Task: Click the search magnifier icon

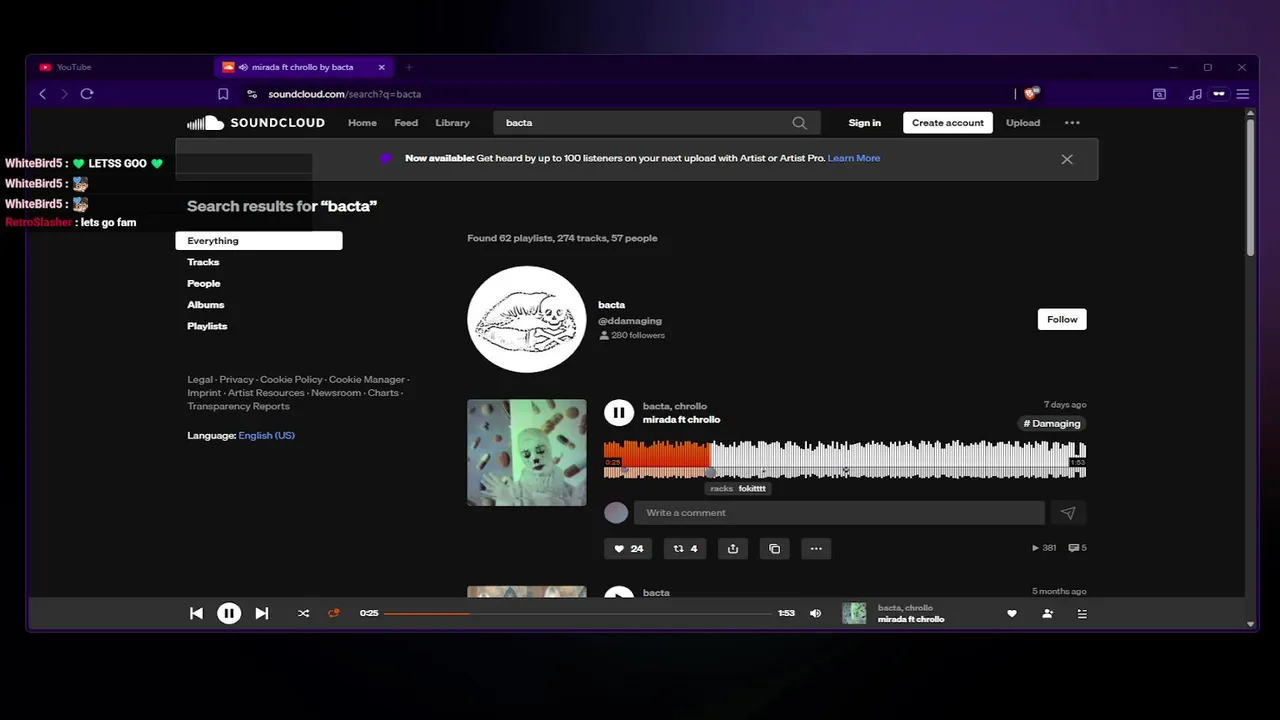Action: tap(799, 123)
